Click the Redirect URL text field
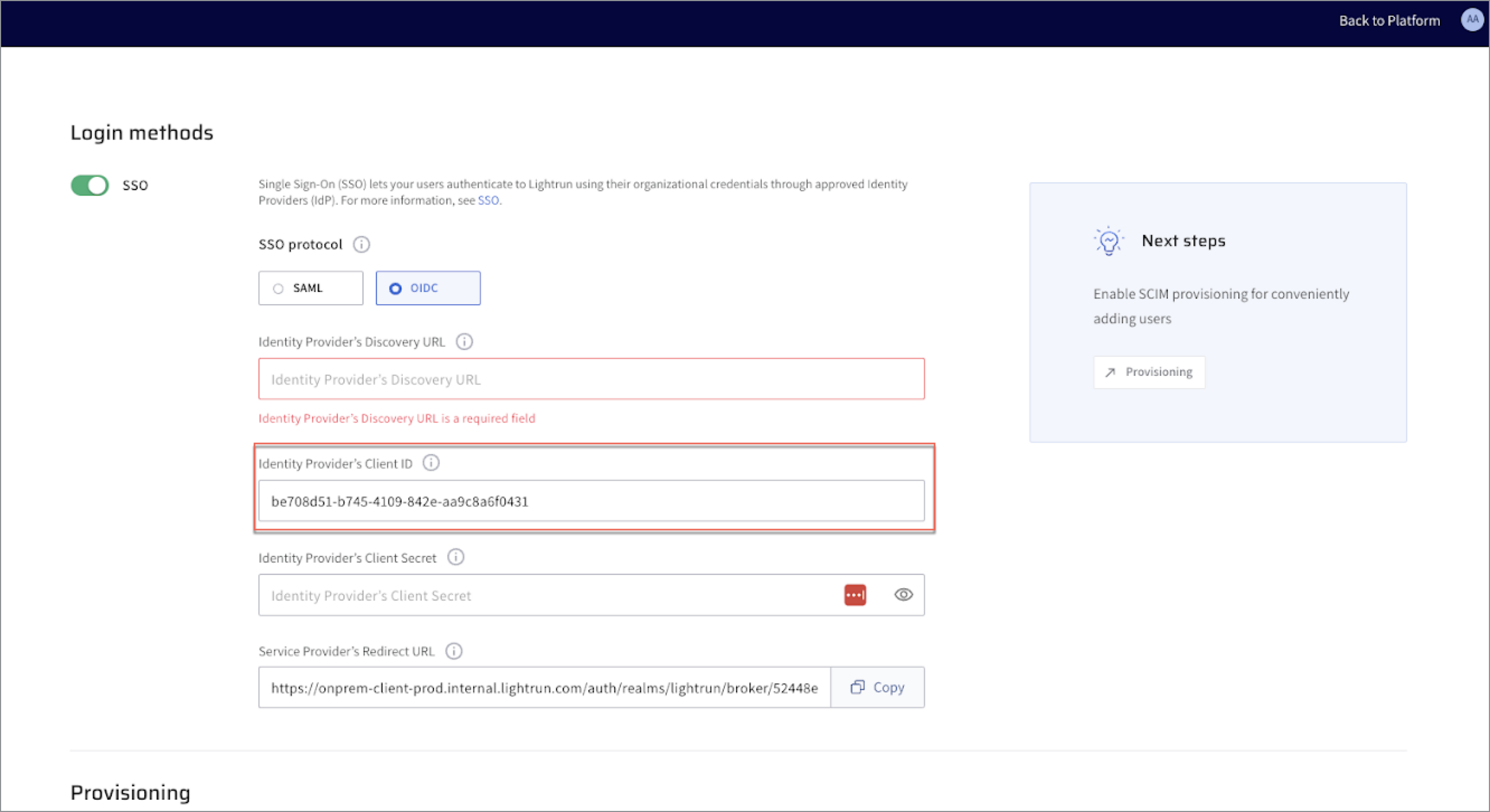Image resolution: width=1490 pixels, height=812 pixels. tap(544, 688)
